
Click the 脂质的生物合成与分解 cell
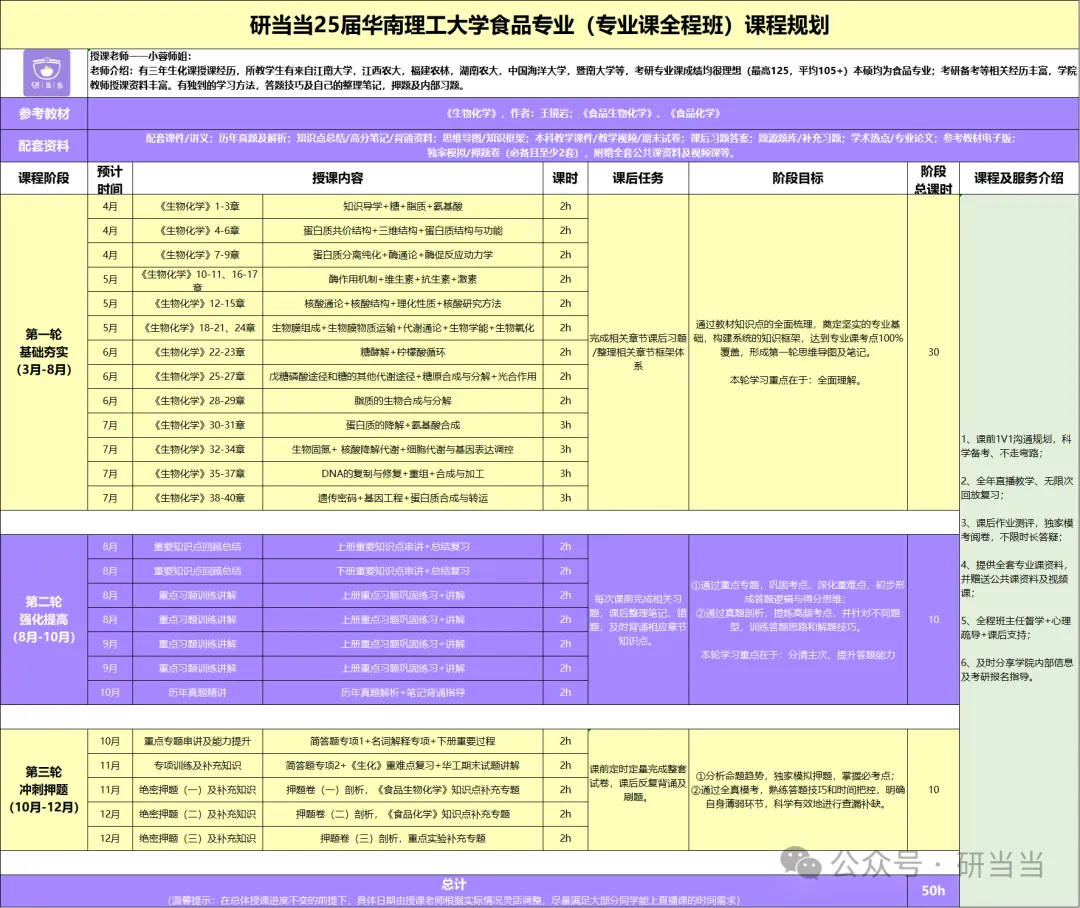click(403, 401)
